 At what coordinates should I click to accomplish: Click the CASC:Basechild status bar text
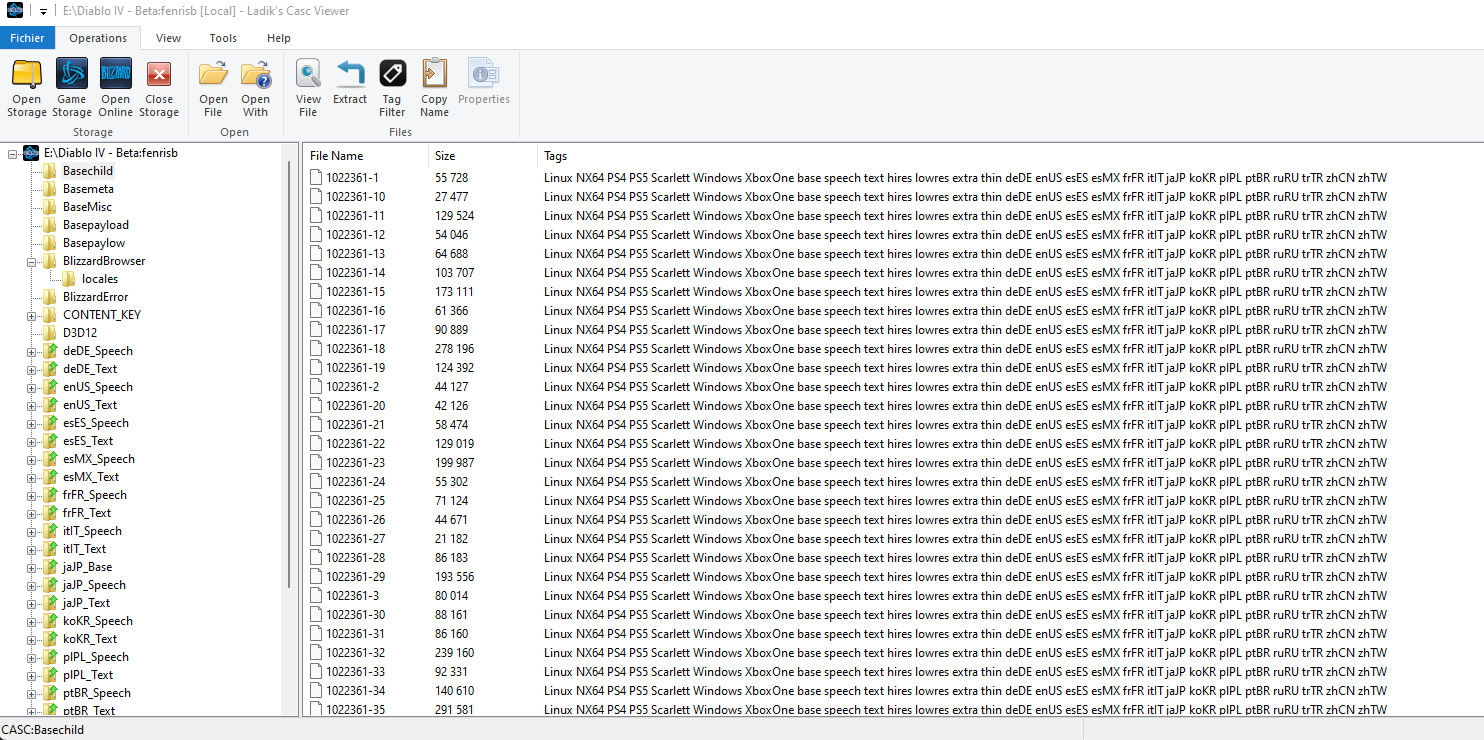pyautogui.click(x=43, y=730)
